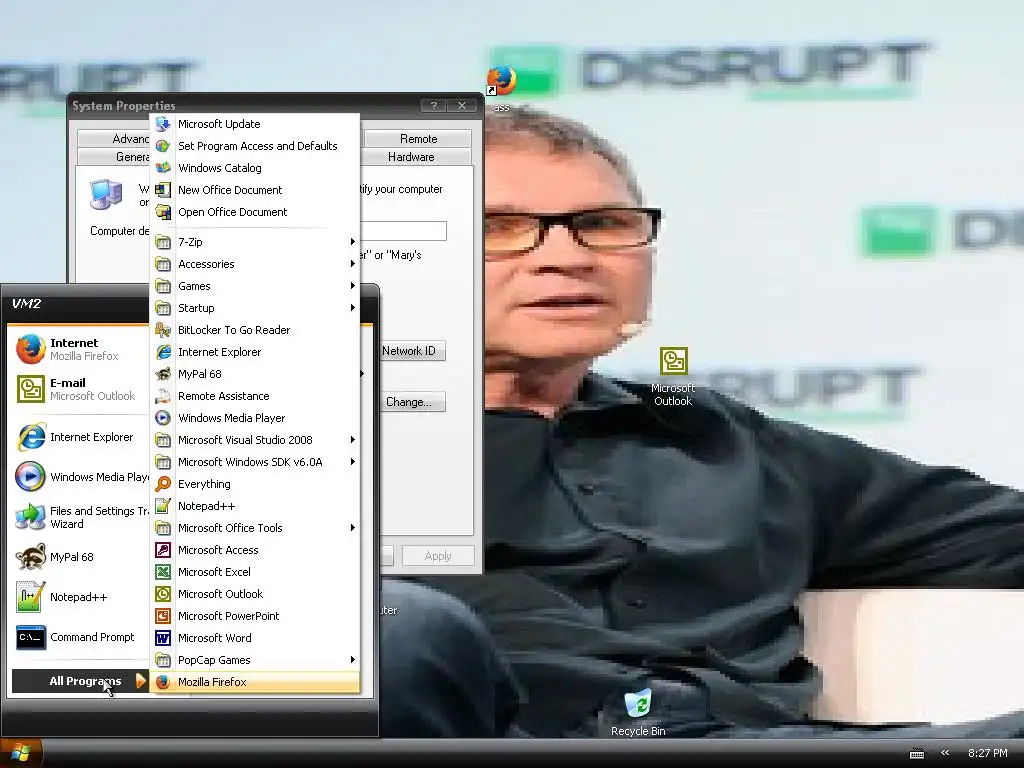
Task: Open Microsoft Access
Action: 255,550
